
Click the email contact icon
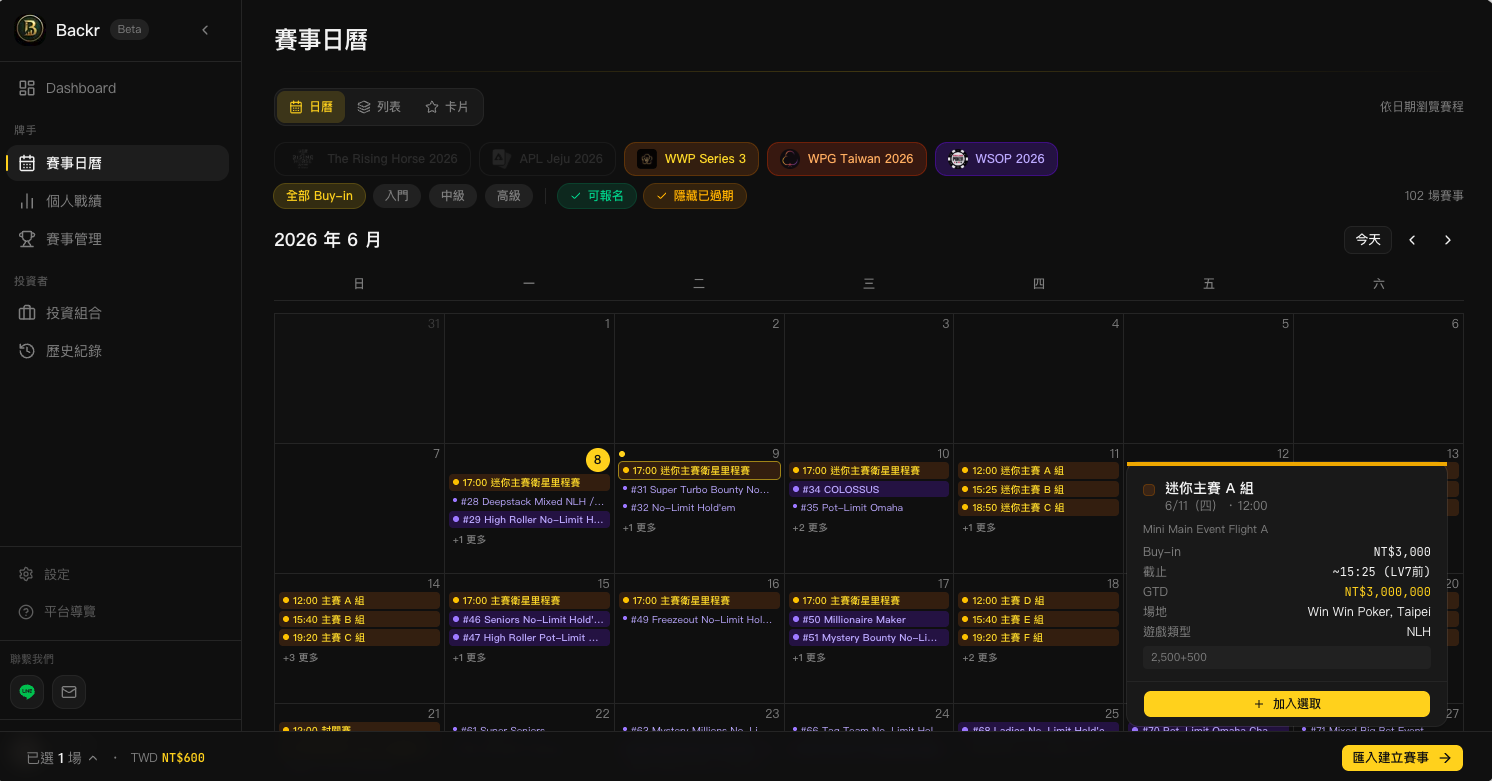click(x=69, y=691)
